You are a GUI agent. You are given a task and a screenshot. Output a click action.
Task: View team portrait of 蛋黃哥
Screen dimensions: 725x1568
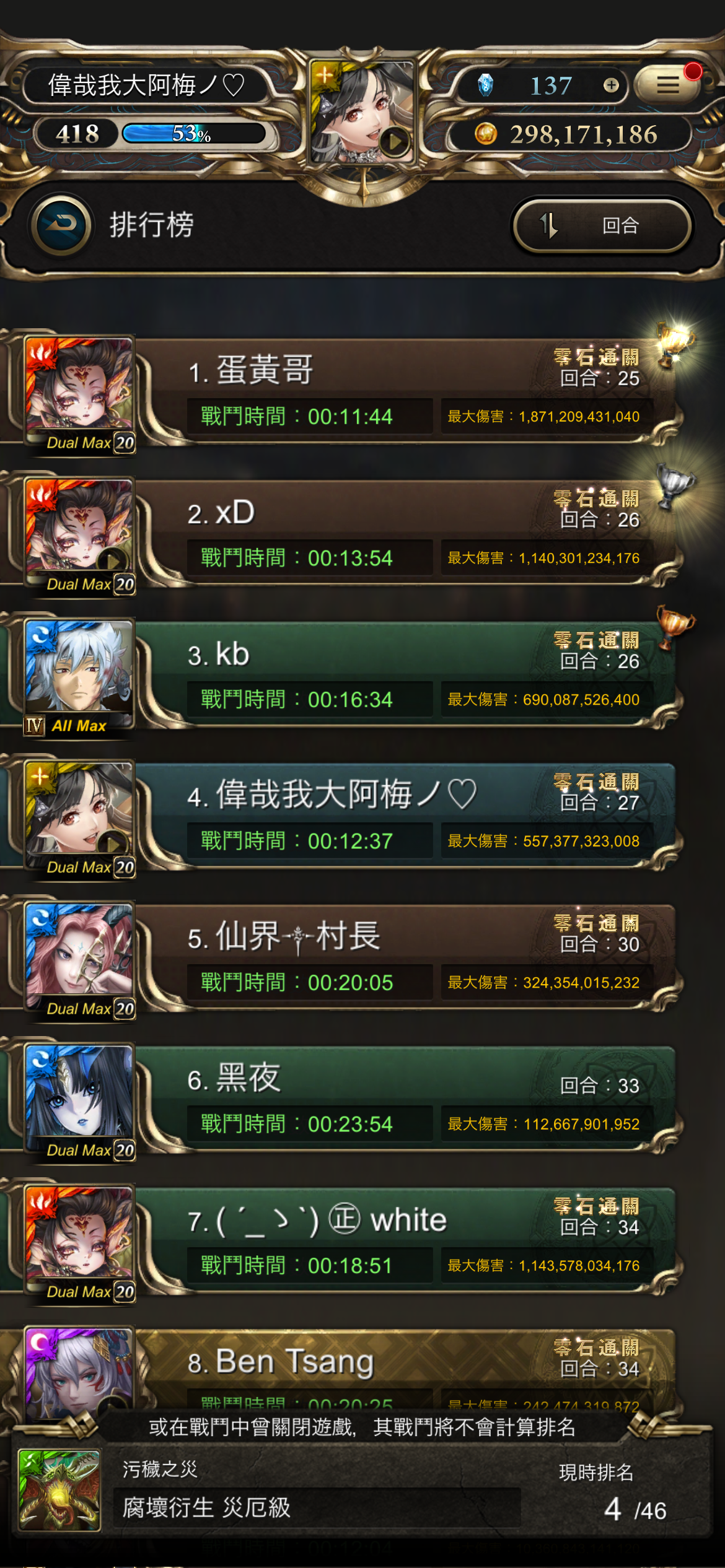79,393
